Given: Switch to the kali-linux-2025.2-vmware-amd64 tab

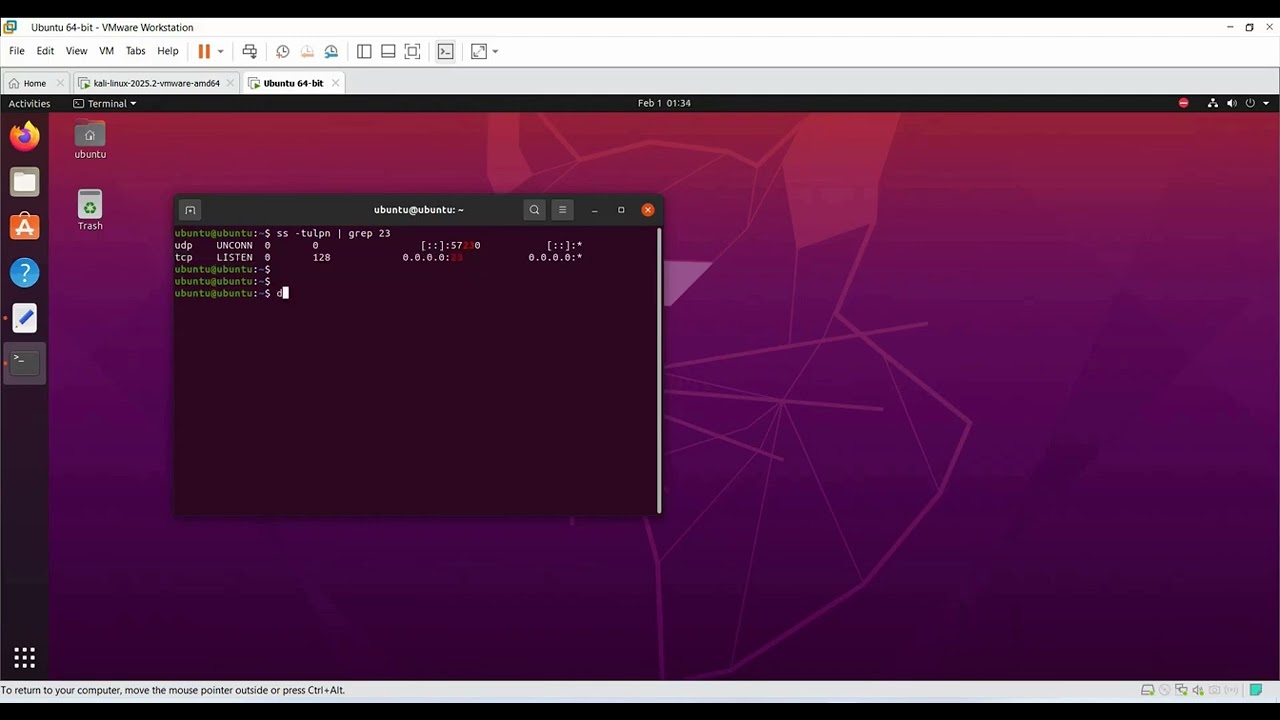Looking at the screenshot, I should click(x=155, y=83).
